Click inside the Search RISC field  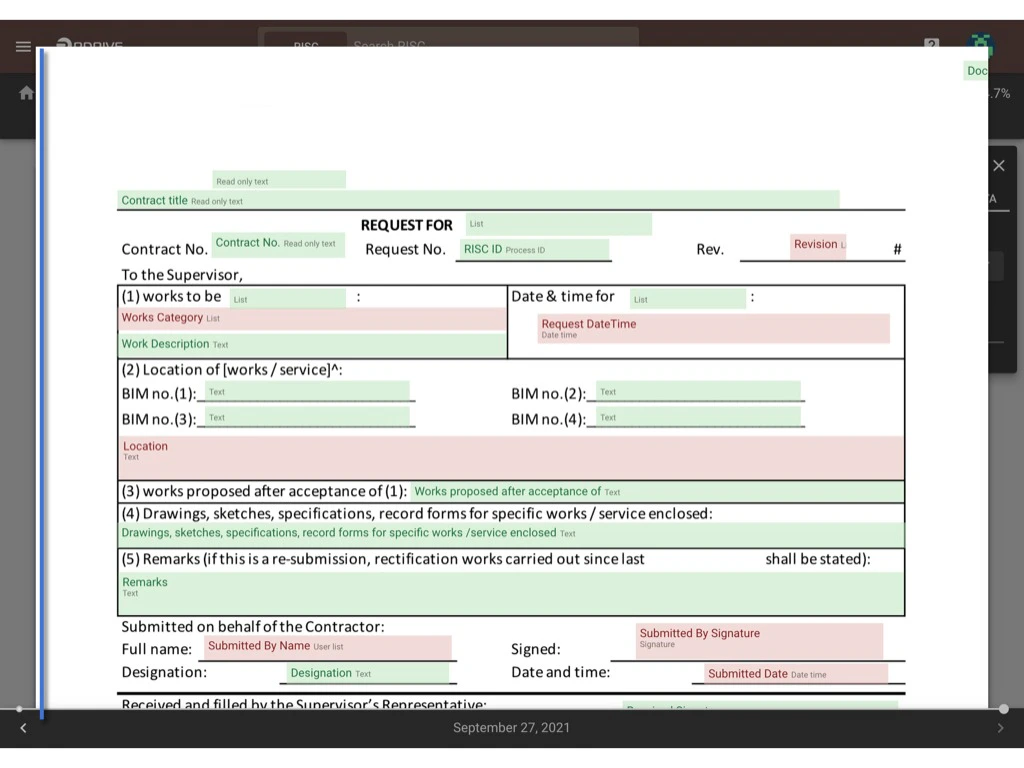coord(450,46)
